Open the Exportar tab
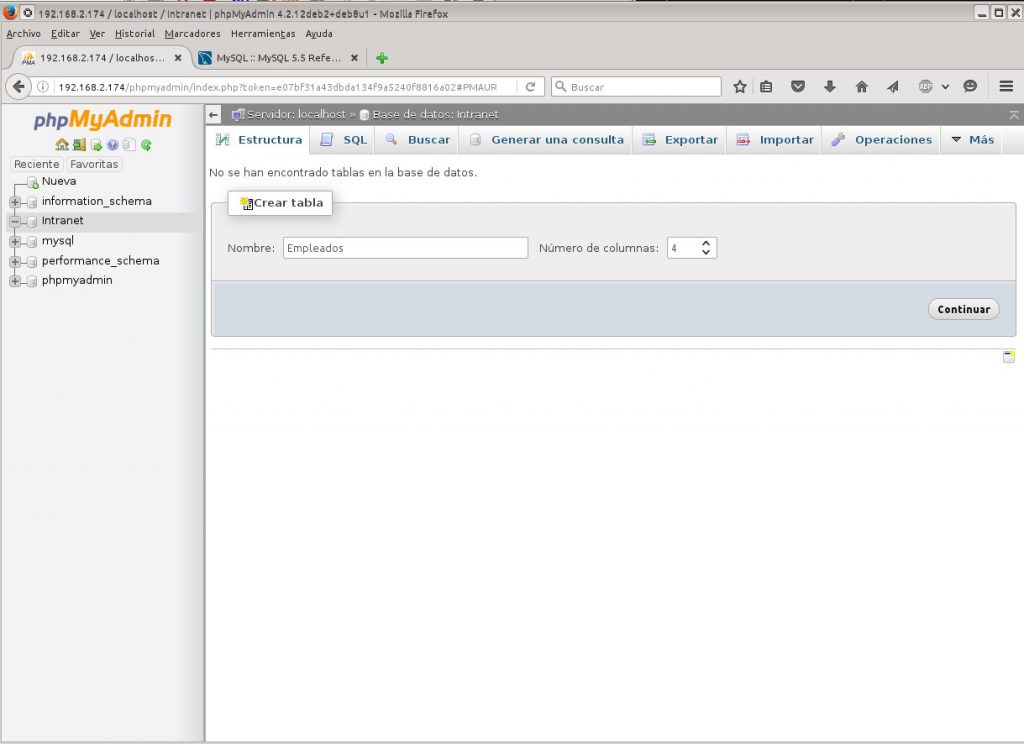This screenshot has width=1024, height=744. 680,140
